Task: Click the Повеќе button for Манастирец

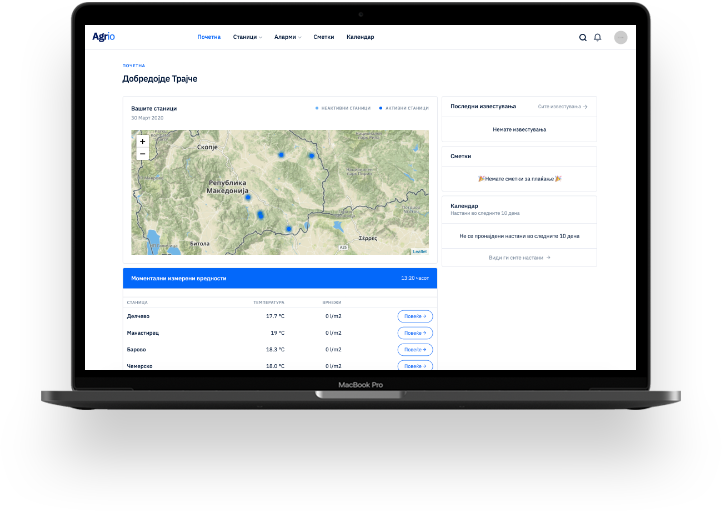Action: 415,333
